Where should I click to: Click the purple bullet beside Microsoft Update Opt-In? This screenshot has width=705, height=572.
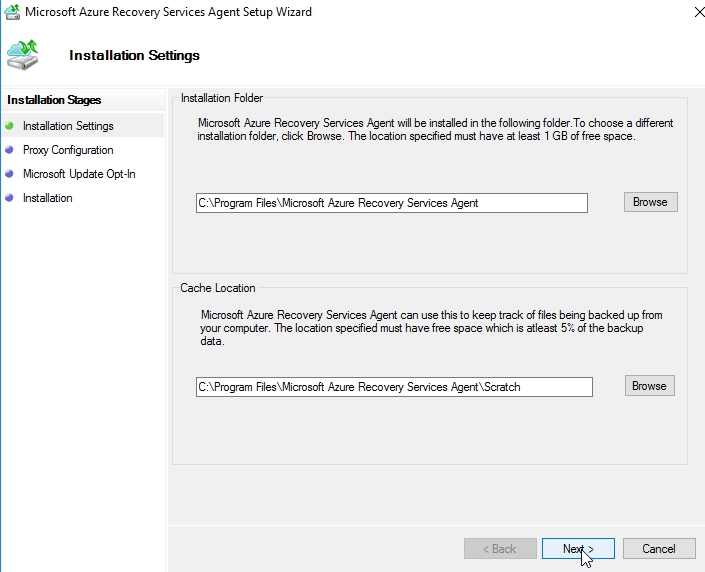[9, 174]
